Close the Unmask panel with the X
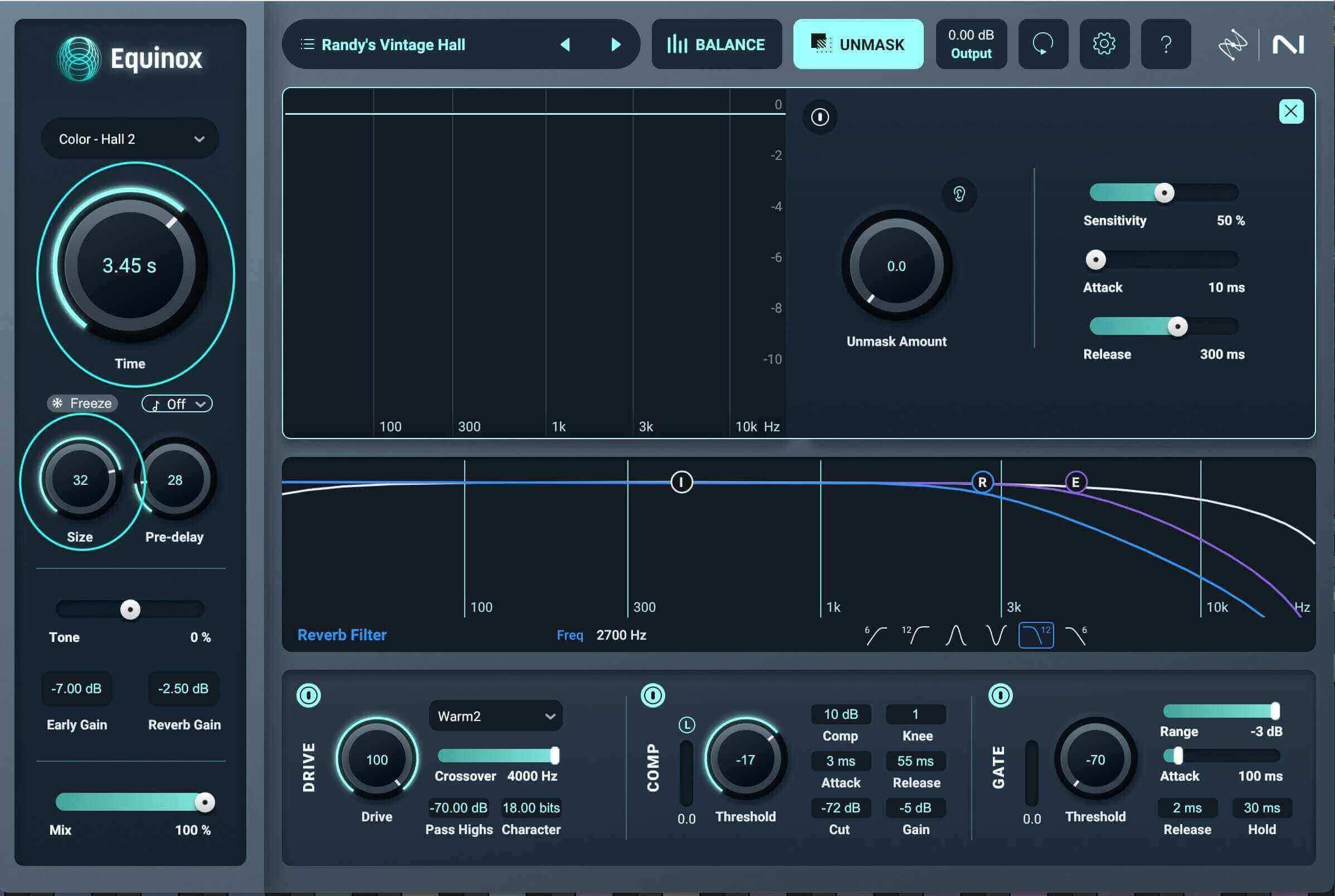 1291,111
